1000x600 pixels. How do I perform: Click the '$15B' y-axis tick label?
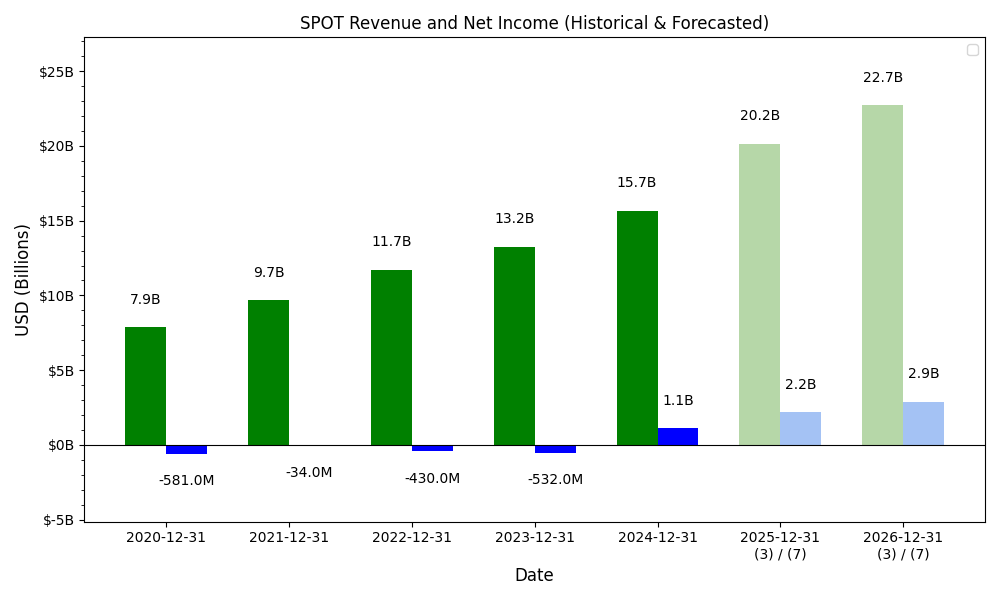click(x=57, y=221)
